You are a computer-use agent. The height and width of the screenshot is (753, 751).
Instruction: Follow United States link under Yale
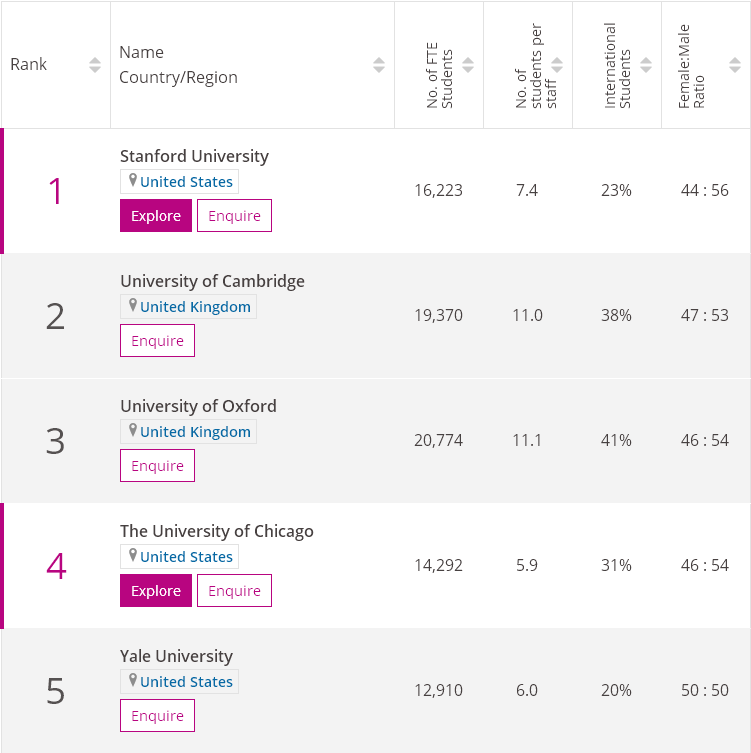[186, 682]
